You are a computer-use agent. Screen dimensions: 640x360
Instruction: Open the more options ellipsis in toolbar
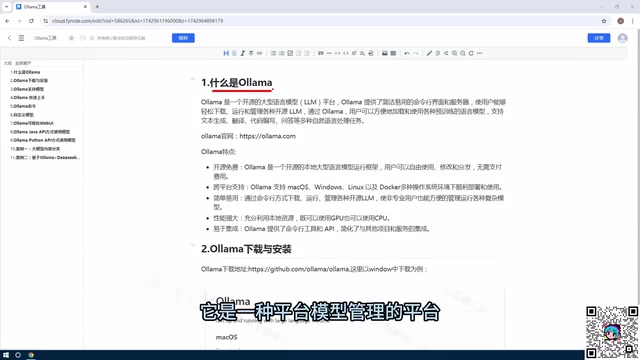click(480, 53)
